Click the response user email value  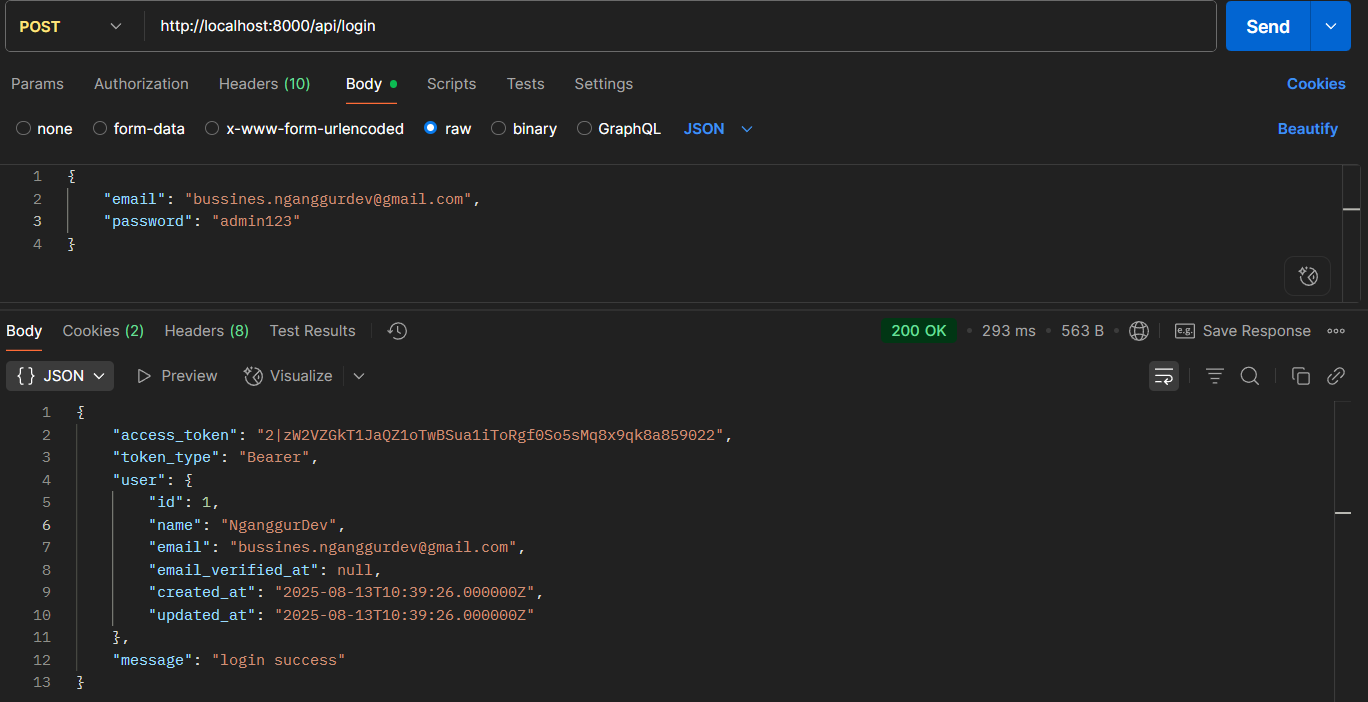[x=373, y=547]
